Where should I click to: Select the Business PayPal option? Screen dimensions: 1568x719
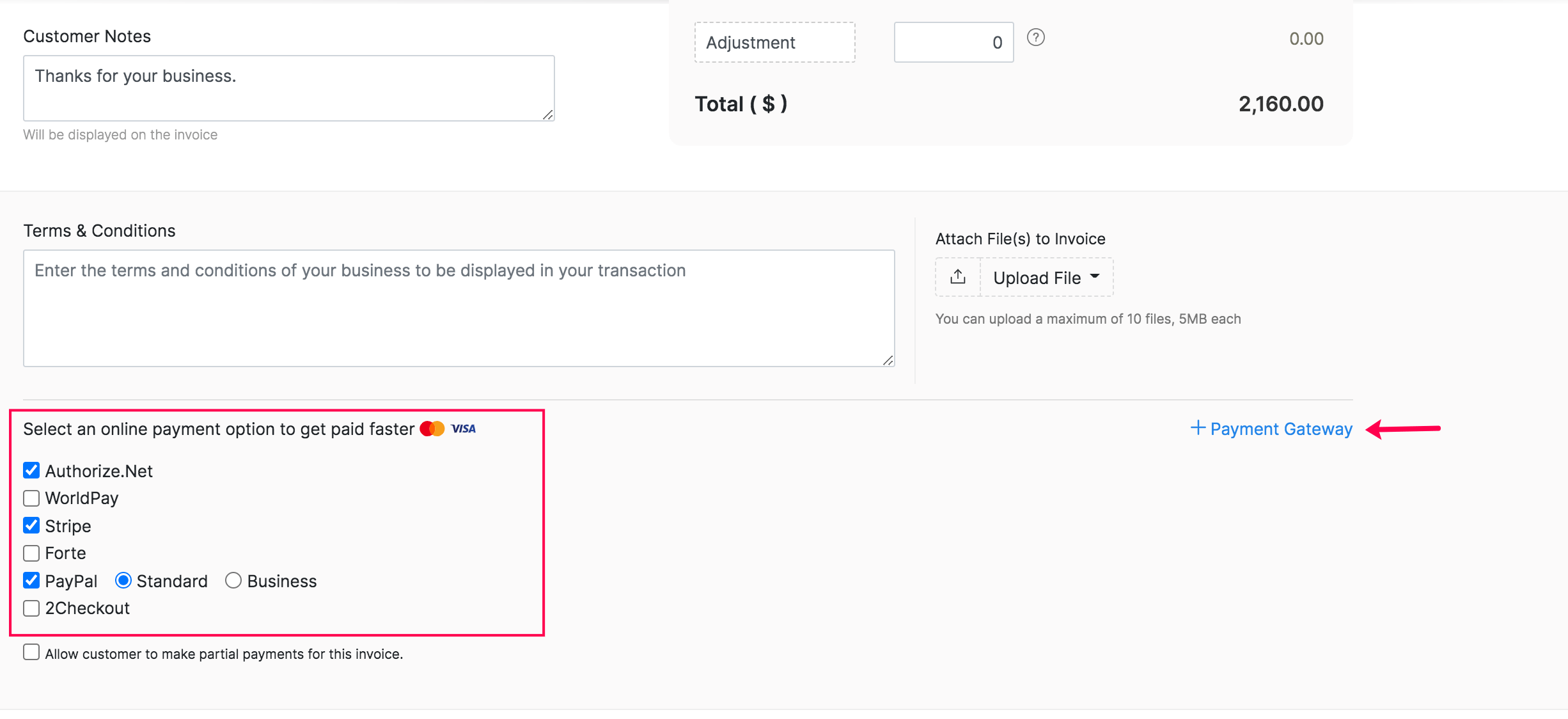233,580
